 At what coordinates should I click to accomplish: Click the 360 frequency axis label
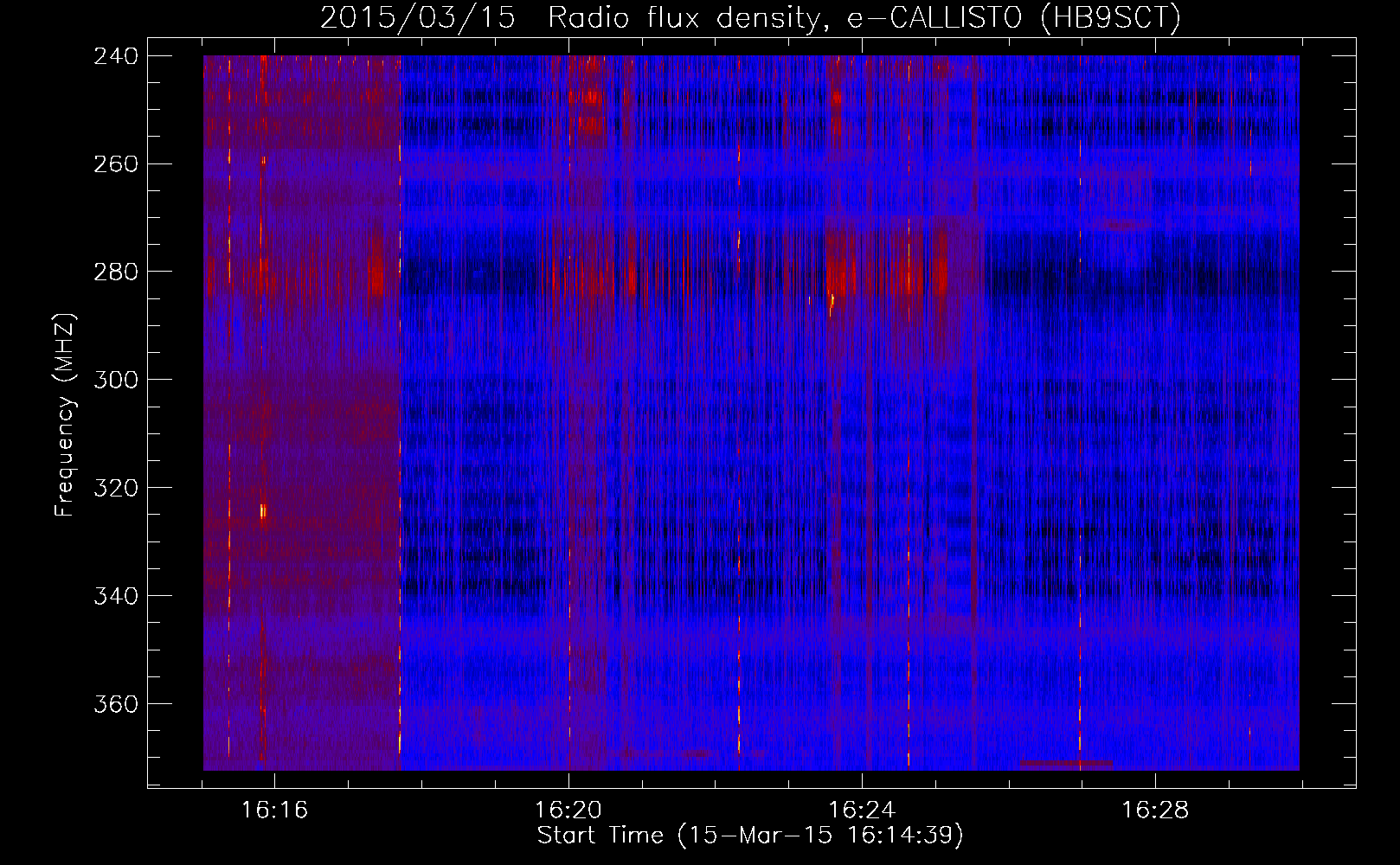116,704
